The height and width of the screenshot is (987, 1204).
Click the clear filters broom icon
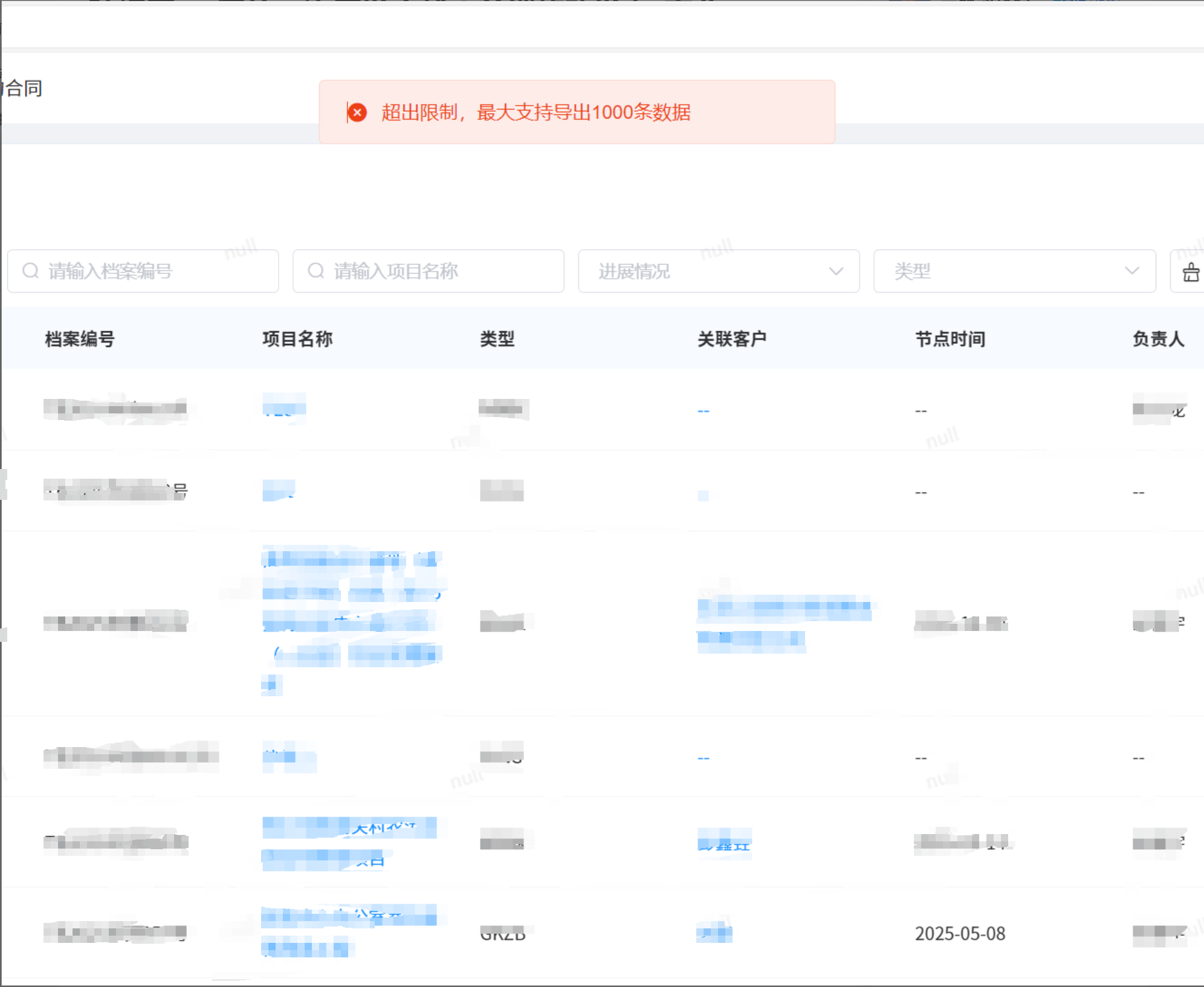coord(1191,272)
